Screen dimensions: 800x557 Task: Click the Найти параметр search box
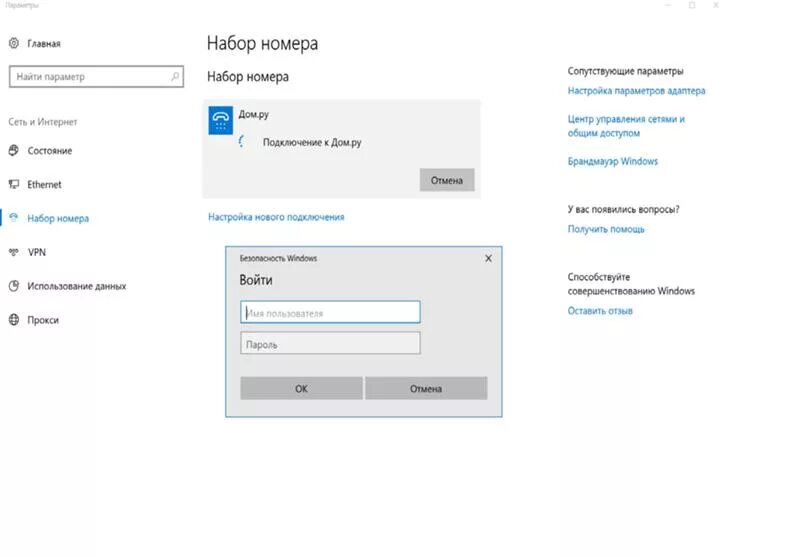[96, 77]
